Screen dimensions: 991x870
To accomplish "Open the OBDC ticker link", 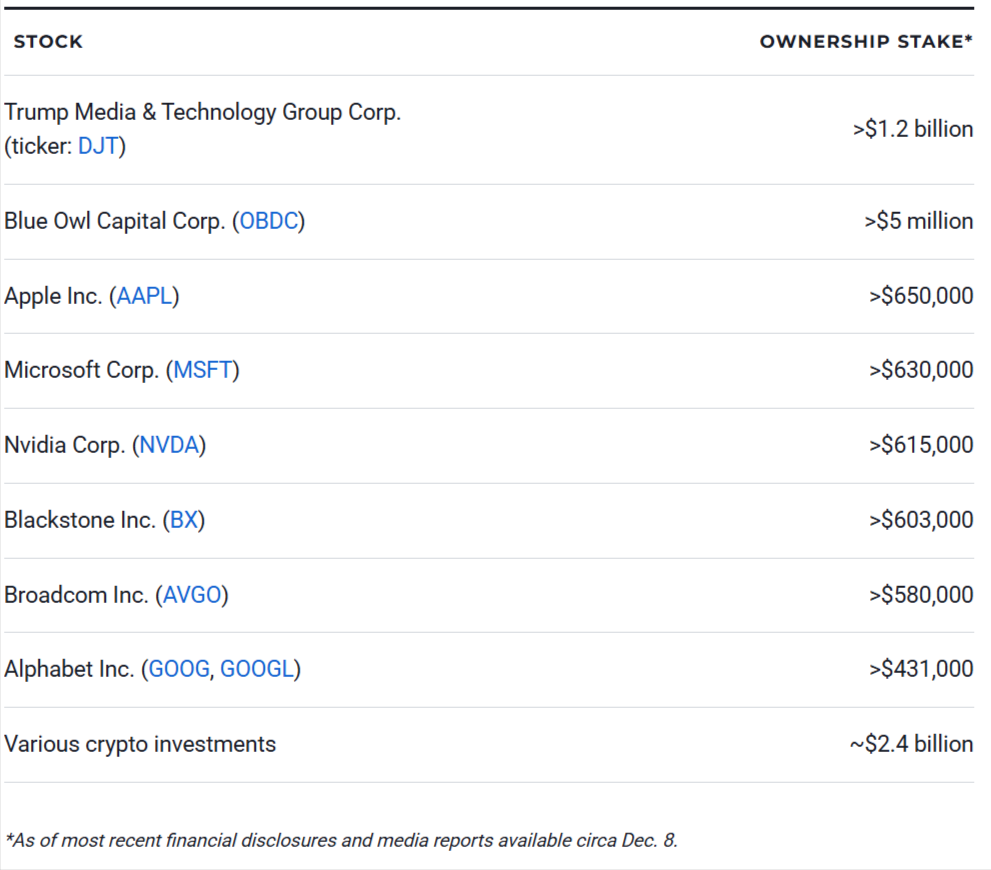I will pyautogui.click(x=269, y=221).
